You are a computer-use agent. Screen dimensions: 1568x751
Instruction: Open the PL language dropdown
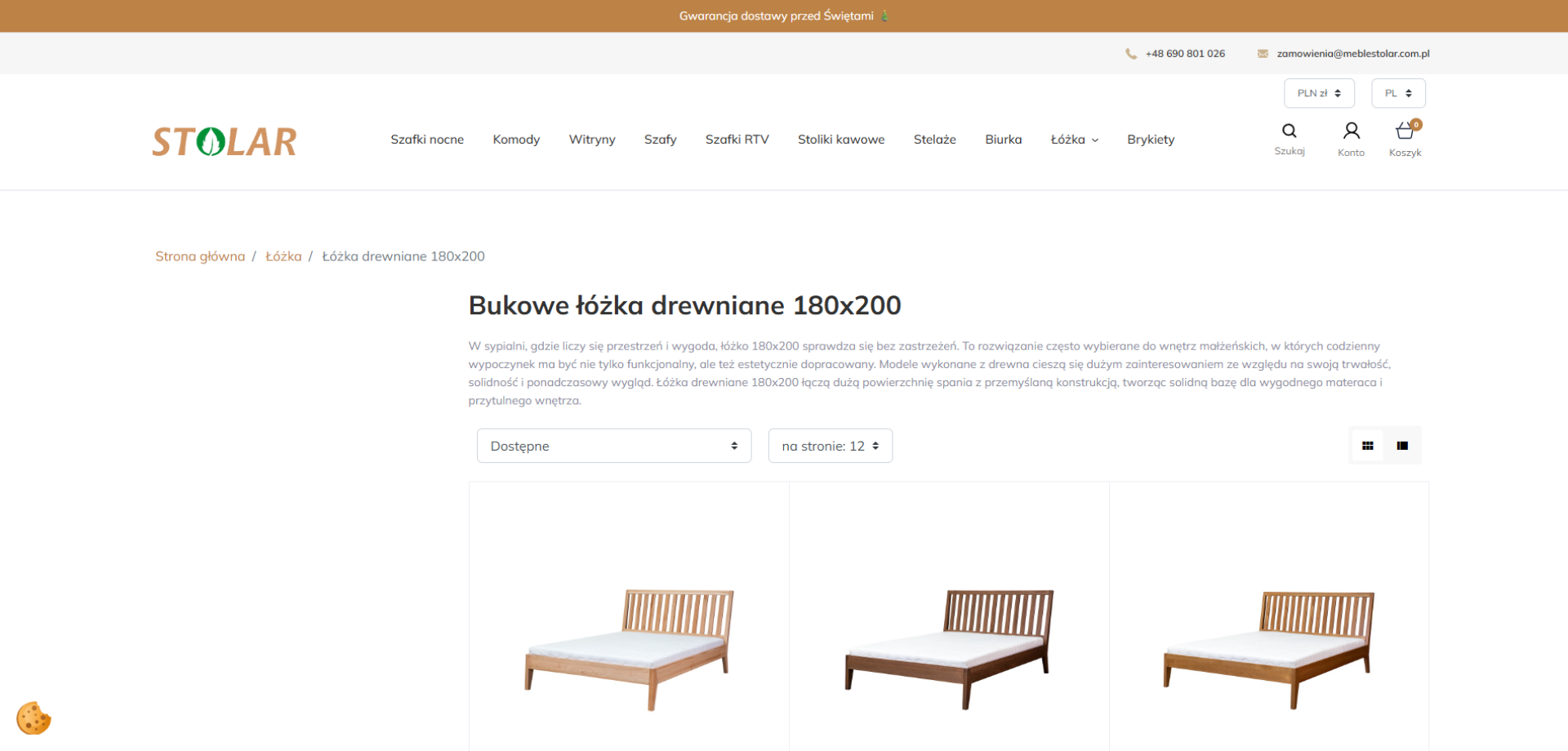coord(1397,93)
